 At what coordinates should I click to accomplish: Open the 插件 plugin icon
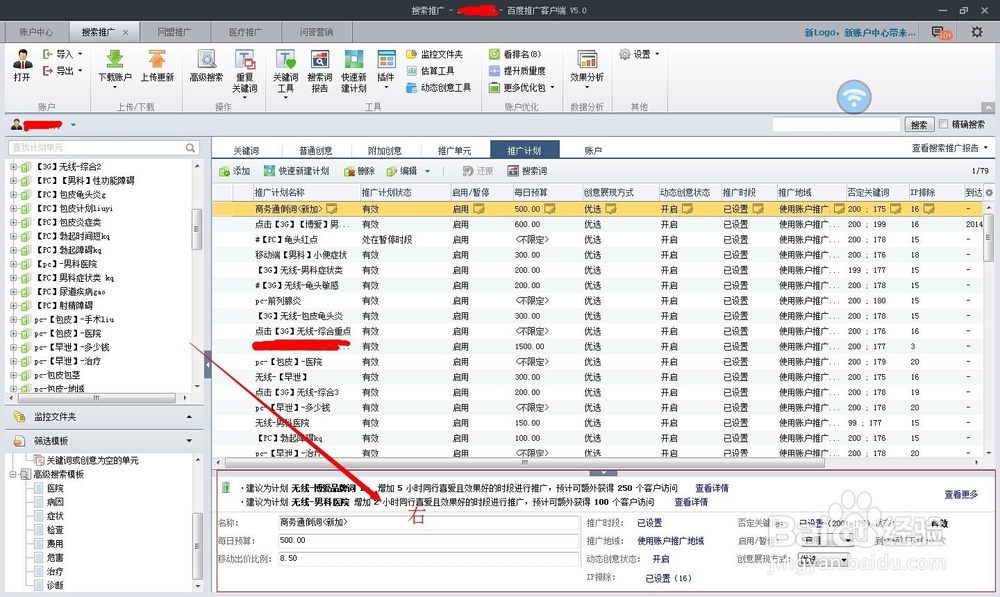click(x=386, y=59)
